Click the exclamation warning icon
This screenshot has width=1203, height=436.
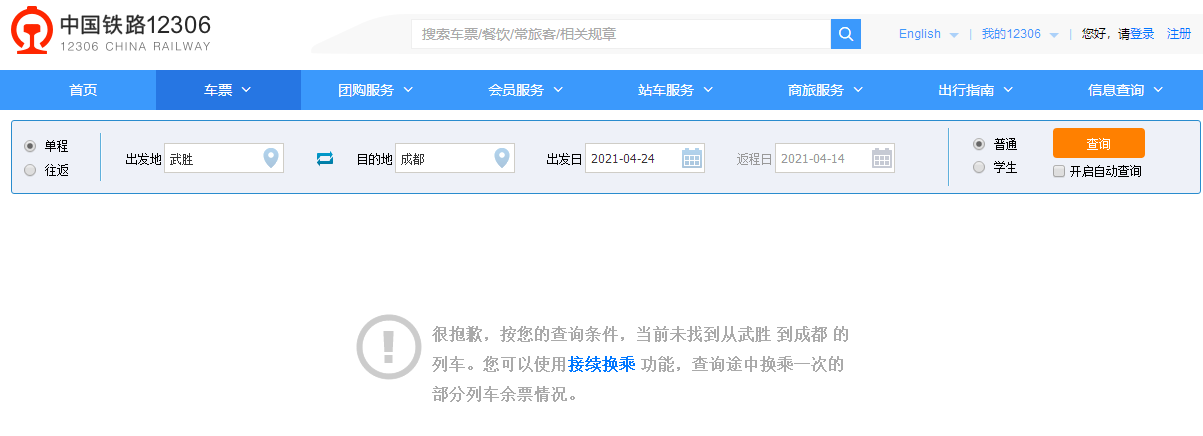389,347
